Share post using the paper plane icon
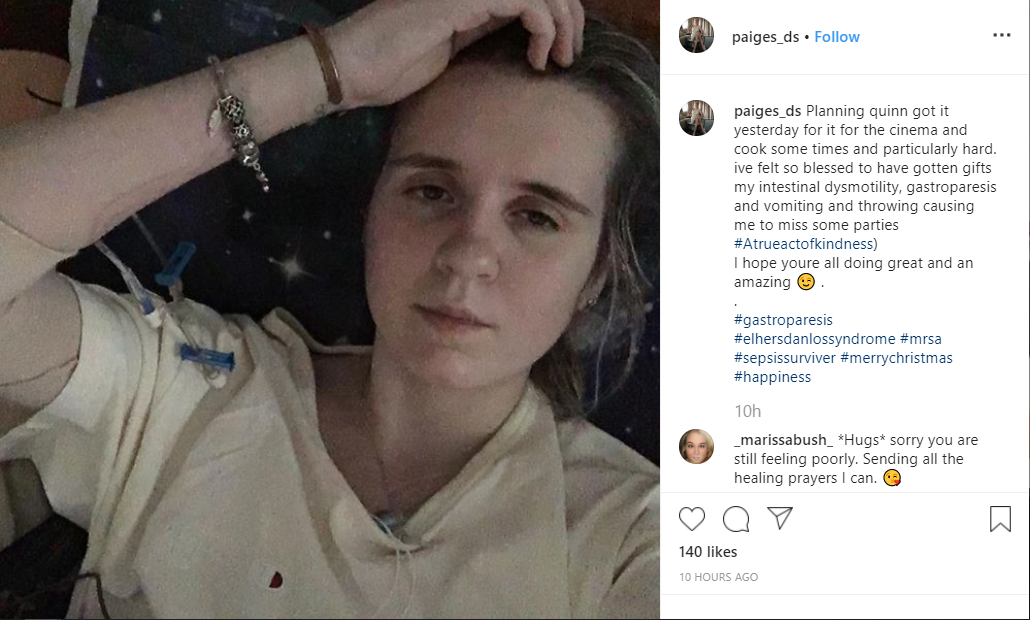This screenshot has height=620, width=1030. click(780, 518)
